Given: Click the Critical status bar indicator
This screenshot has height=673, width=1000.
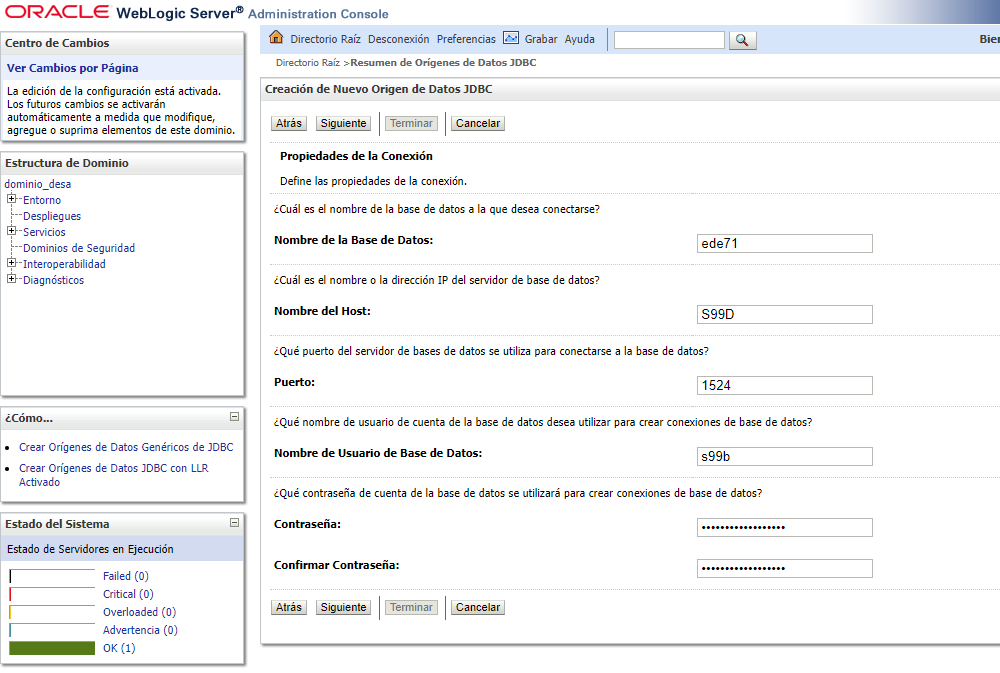Looking at the screenshot, I should (x=52, y=594).
